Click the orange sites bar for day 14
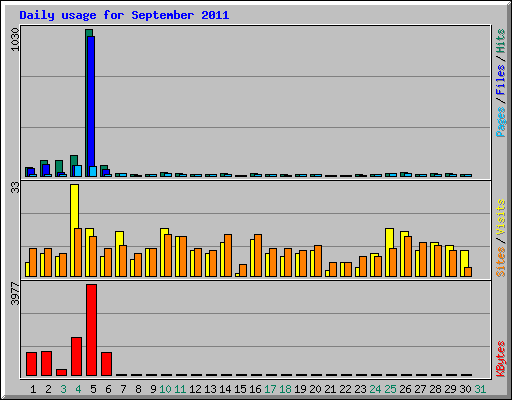The height and width of the screenshot is (400, 512). tap(228, 255)
